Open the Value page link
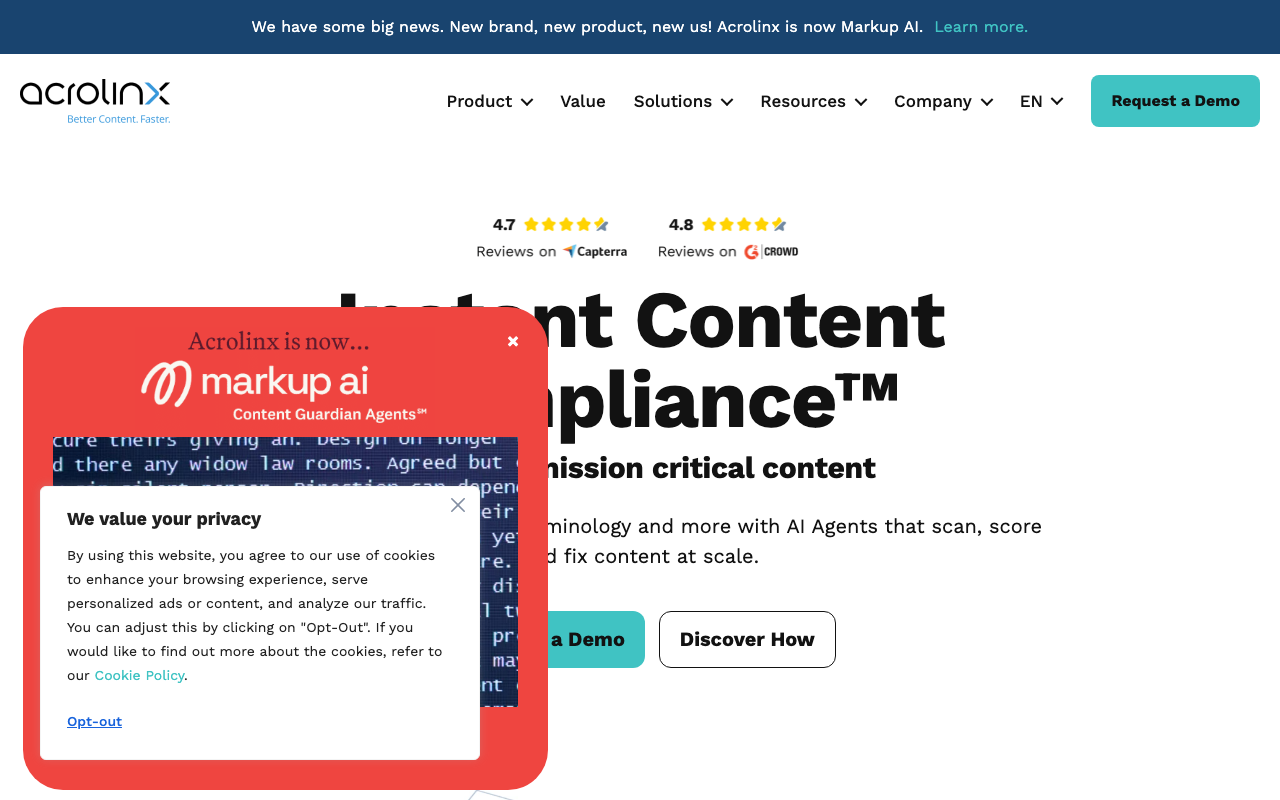This screenshot has height=800, width=1280. pos(583,101)
